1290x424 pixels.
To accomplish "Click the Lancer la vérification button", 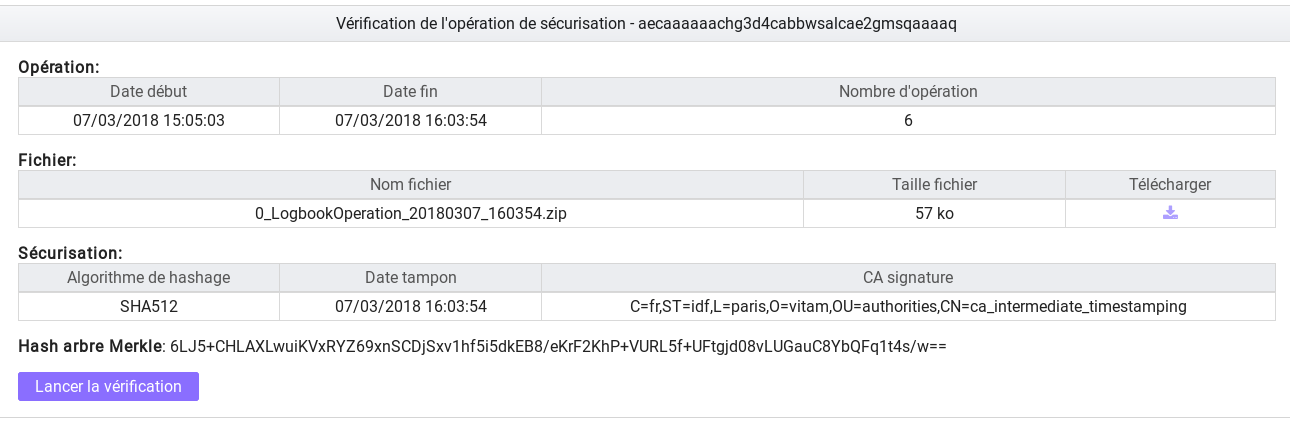I will pos(108,386).
